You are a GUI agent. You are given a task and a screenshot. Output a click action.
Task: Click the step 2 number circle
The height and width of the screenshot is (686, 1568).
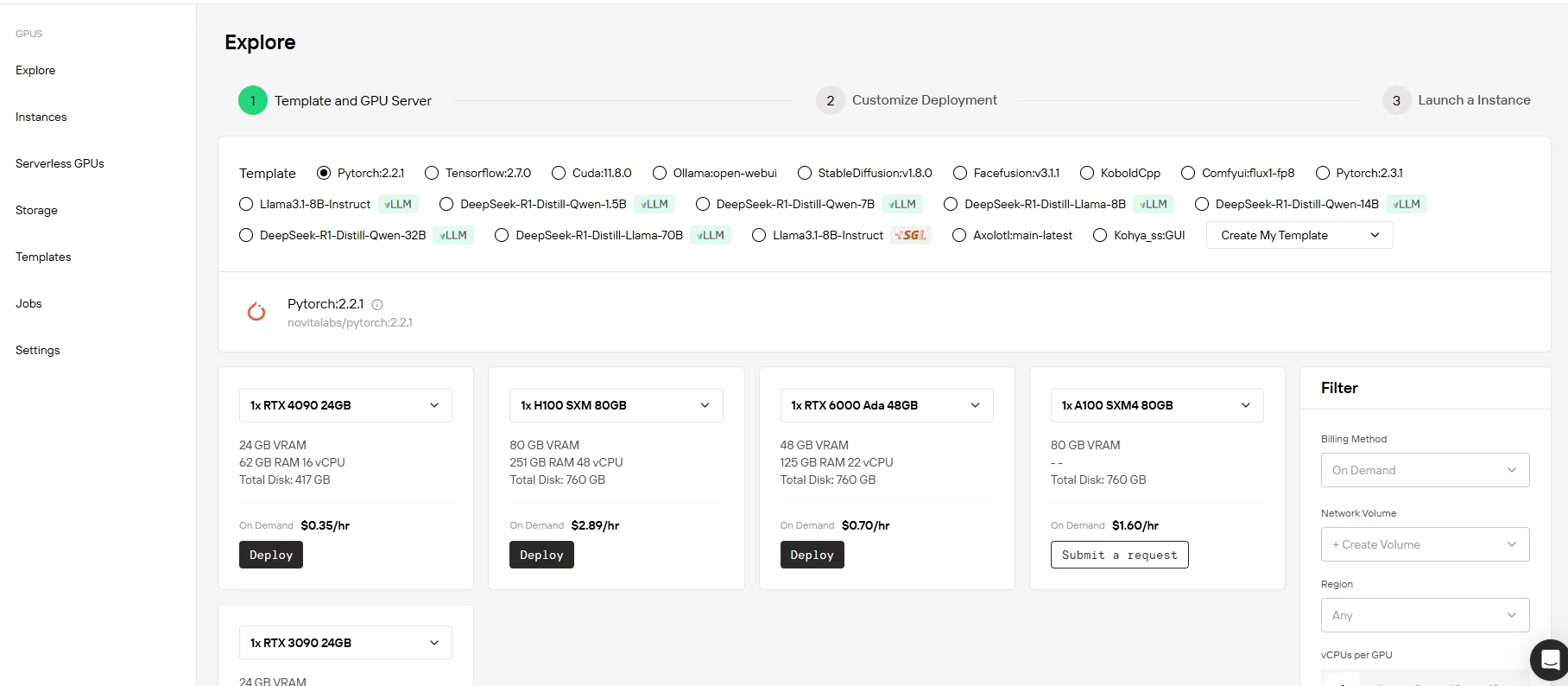(x=830, y=100)
